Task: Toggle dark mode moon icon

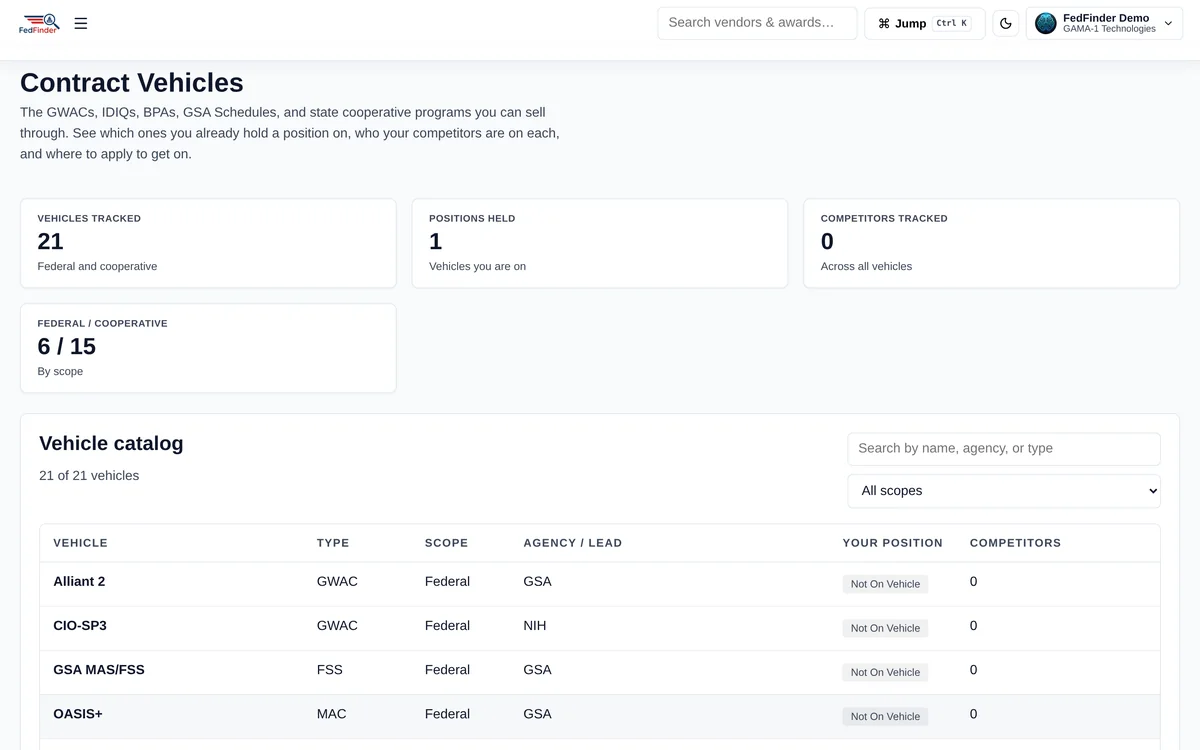Action: (1006, 23)
